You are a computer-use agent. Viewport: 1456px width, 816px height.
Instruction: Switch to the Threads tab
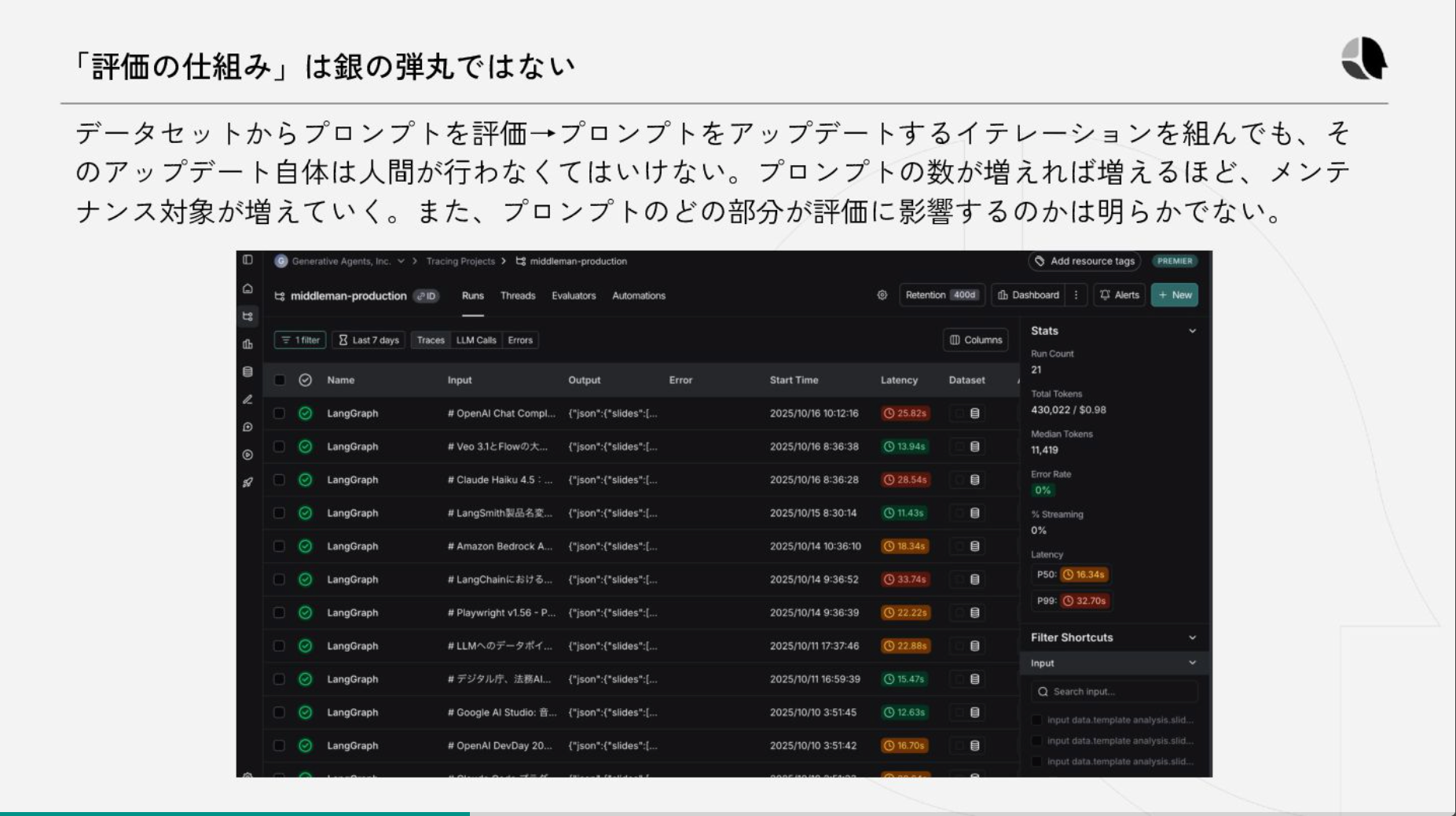click(518, 296)
